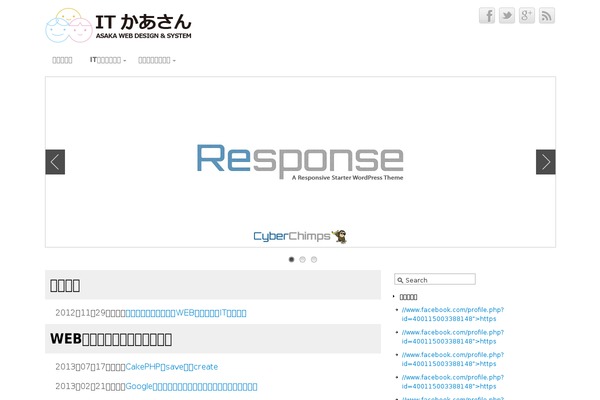Click the section heading starting with WEB

point(111,339)
